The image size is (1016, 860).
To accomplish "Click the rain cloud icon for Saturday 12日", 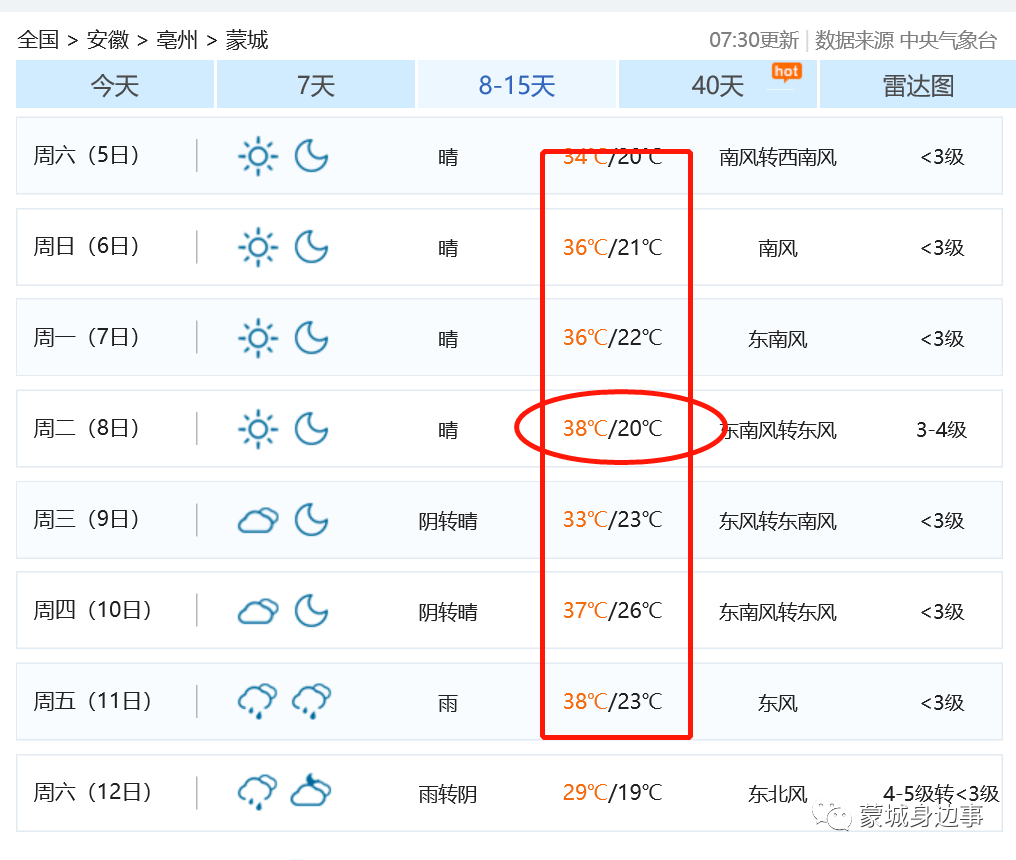I will [x=258, y=793].
